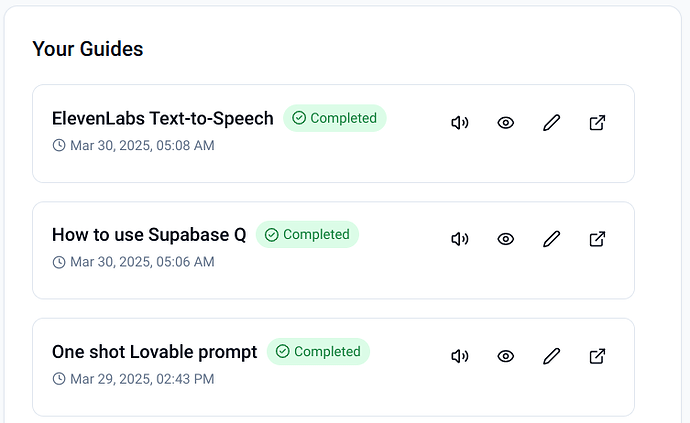This screenshot has height=423, width=690.
Task: Click the Mar 30, 2025, 05:08 AM timestamp
Action: pos(141,146)
